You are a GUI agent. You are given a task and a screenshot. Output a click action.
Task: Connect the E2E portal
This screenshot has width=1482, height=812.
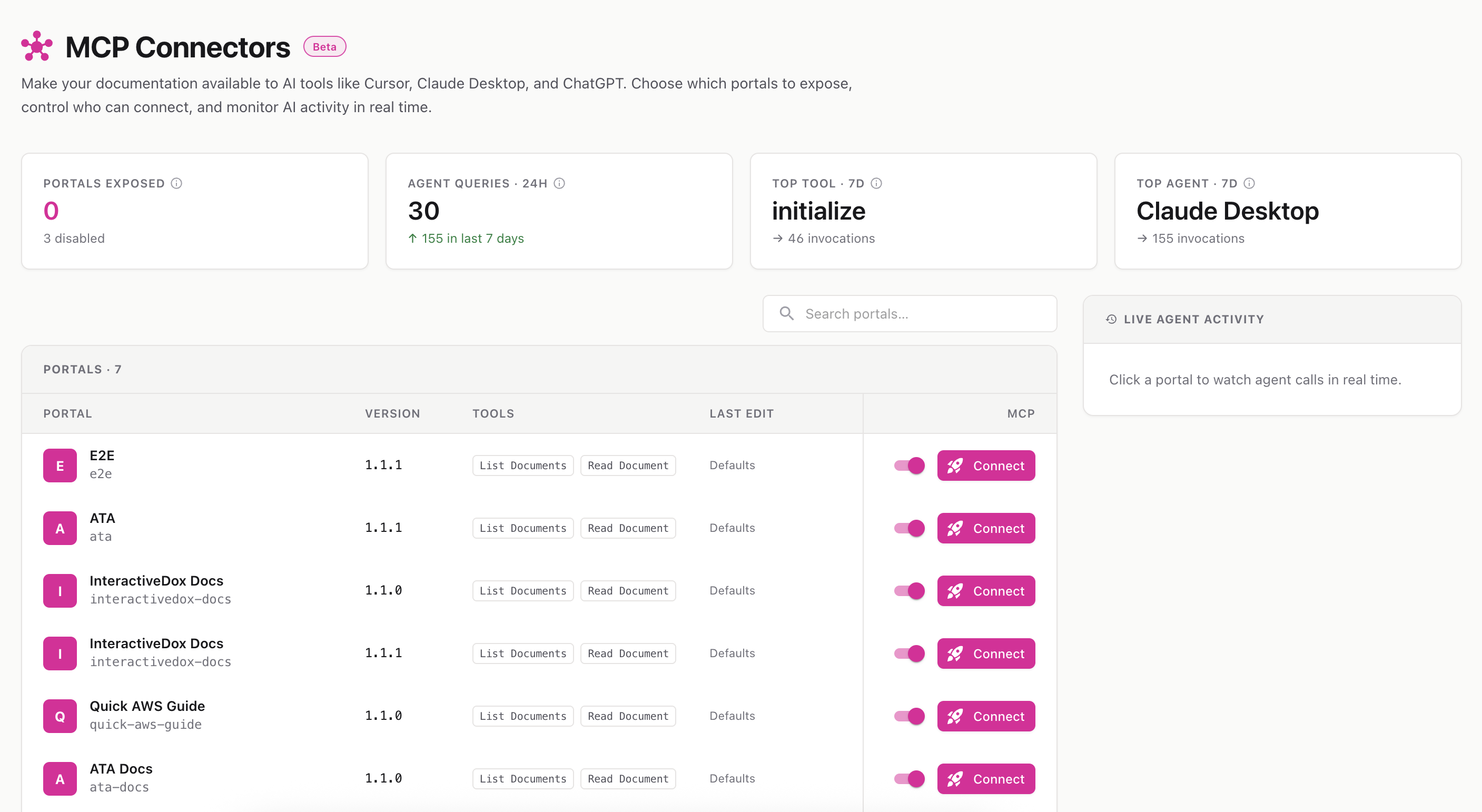pos(986,465)
